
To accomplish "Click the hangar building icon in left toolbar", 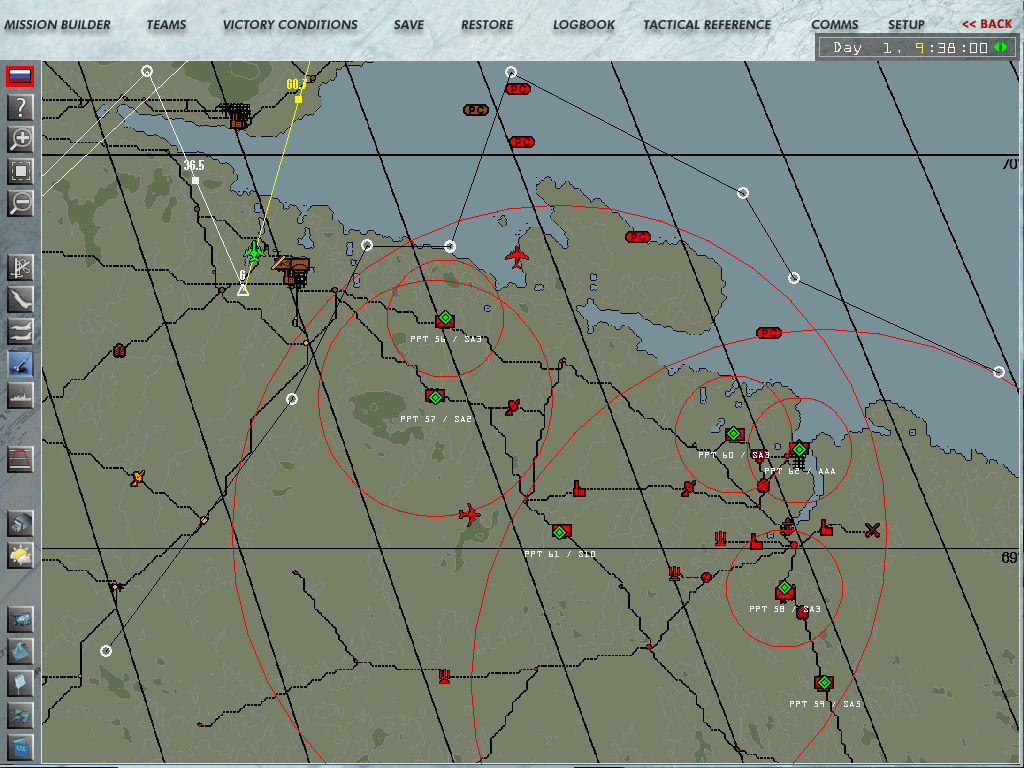I will pos(20,523).
